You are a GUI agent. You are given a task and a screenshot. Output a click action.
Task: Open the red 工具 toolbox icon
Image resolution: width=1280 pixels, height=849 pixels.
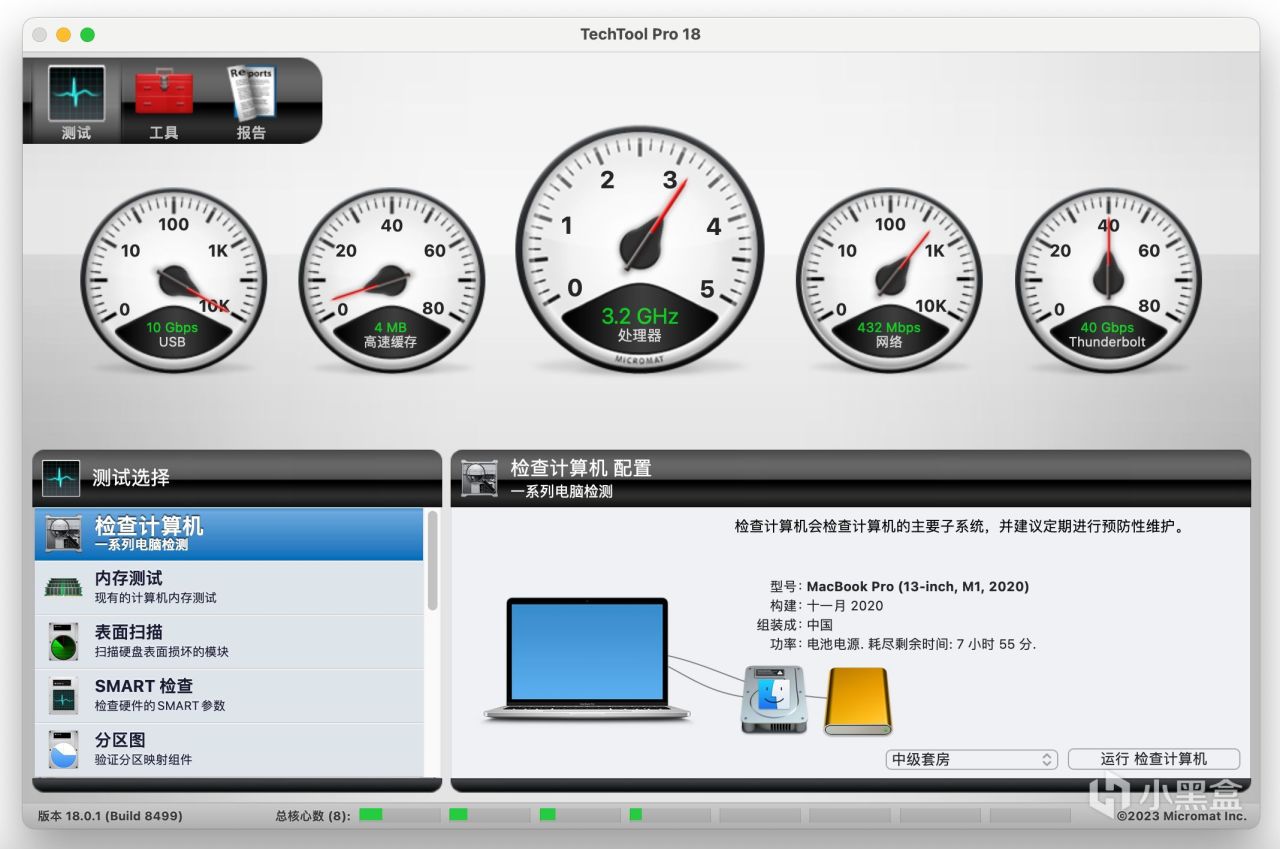[163, 101]
